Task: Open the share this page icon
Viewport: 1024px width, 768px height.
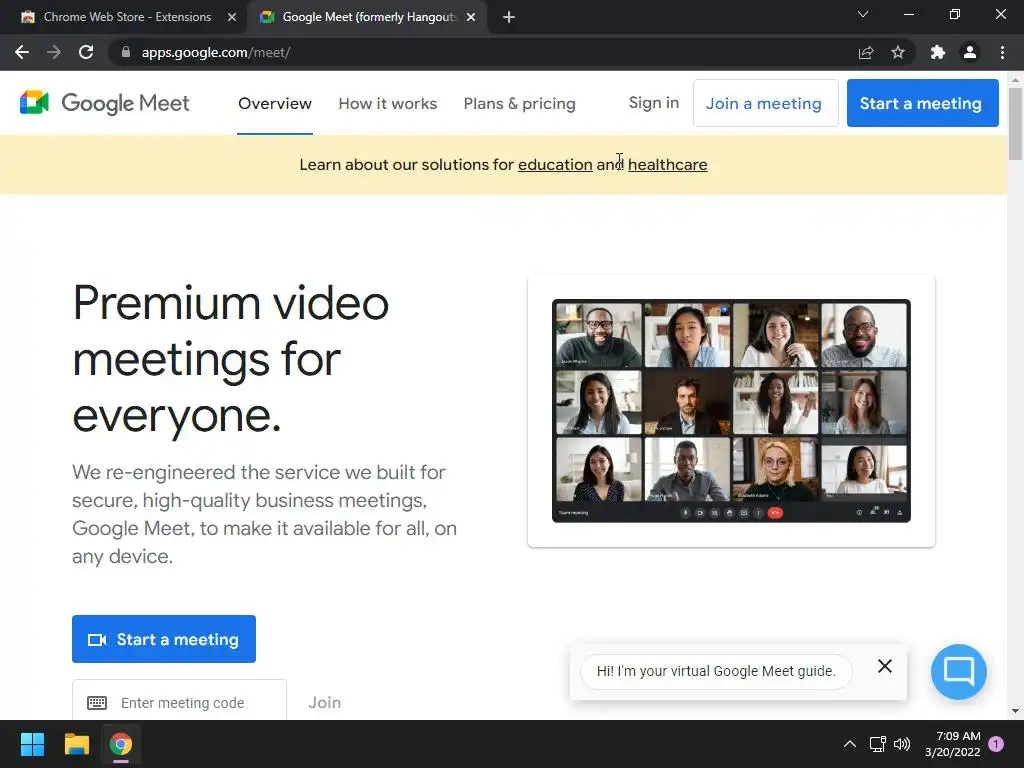Action: pyautogui.click(x=865, y=52)
